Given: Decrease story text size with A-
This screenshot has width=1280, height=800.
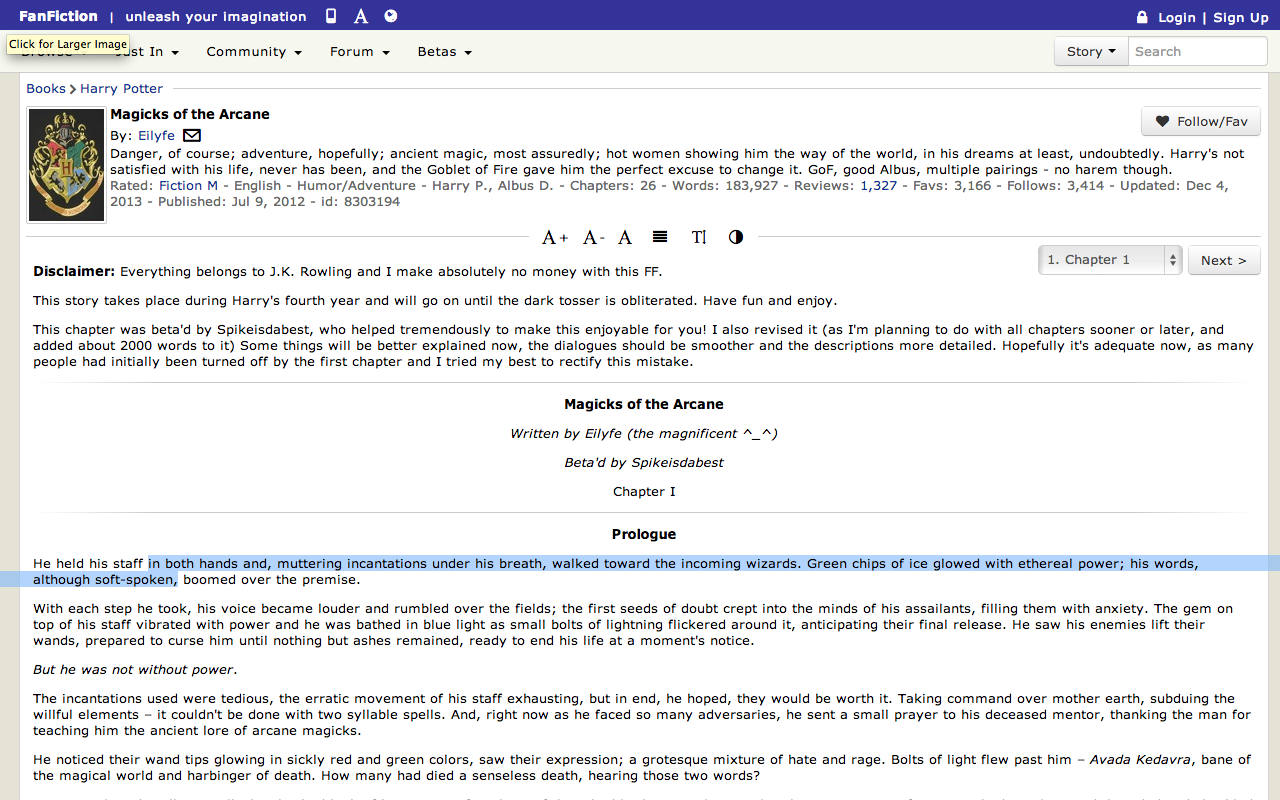Looking at the screenshot, I should 593,237.
